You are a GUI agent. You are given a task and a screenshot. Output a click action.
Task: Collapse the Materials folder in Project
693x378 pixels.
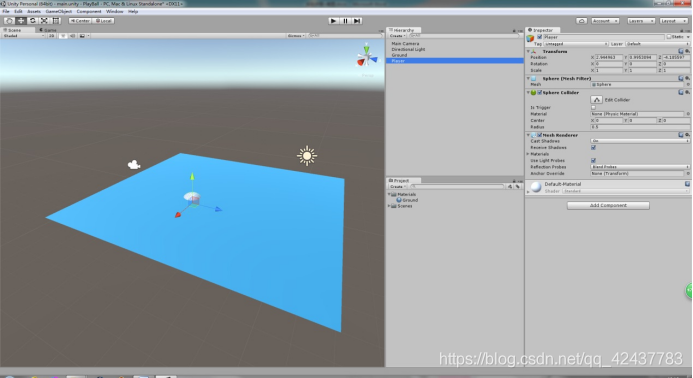coord(389,195)
